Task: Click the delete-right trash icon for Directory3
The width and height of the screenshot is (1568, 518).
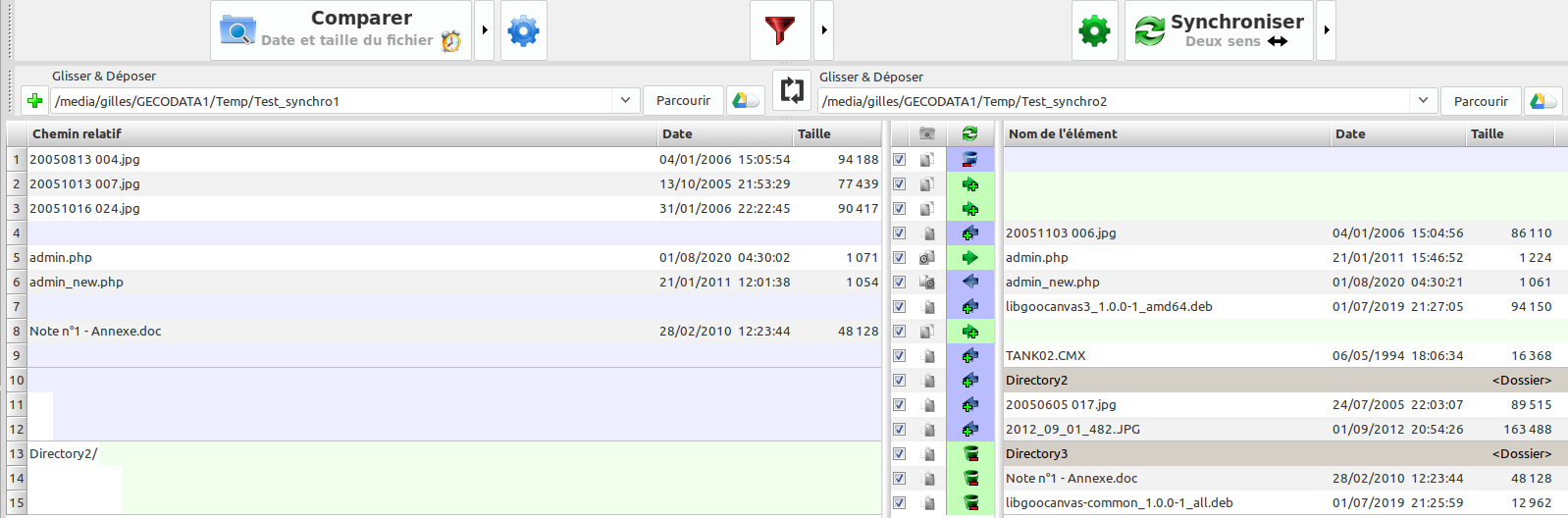Action: [969, 453]
